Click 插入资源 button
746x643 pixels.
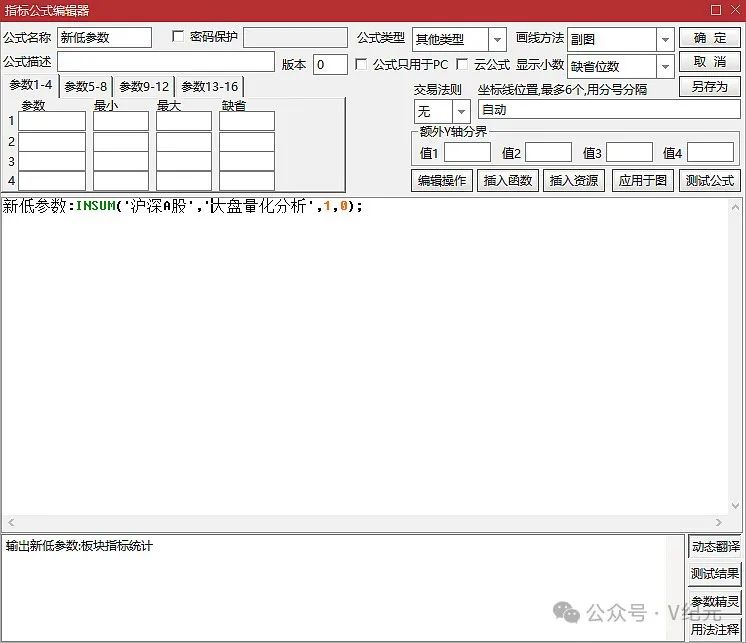pos(574,180)
